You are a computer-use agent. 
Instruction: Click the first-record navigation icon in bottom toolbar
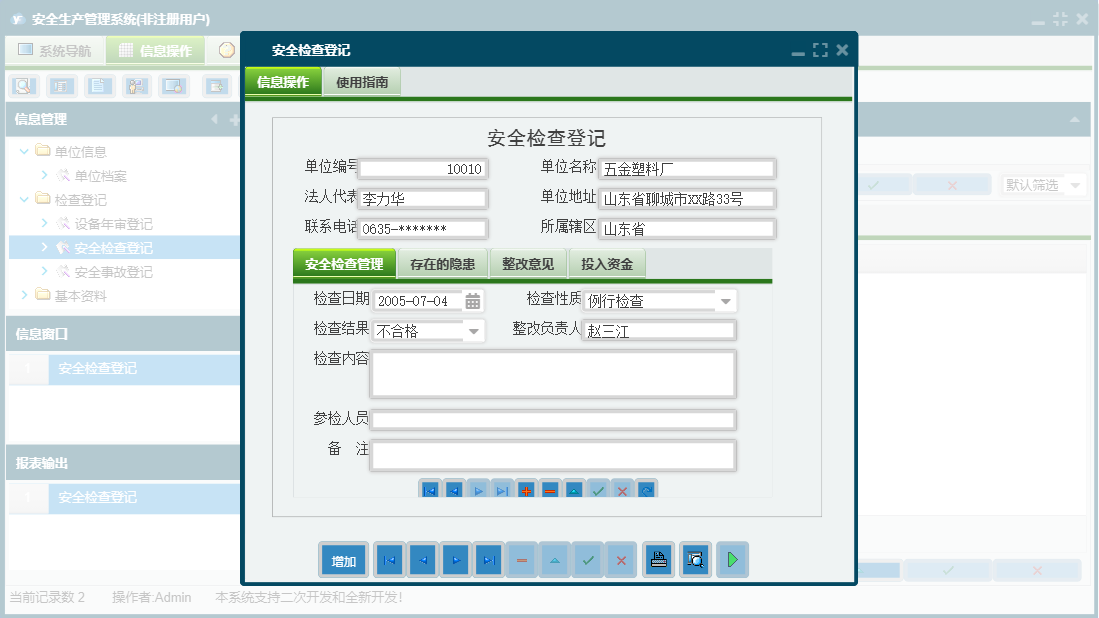click(389, 559)
